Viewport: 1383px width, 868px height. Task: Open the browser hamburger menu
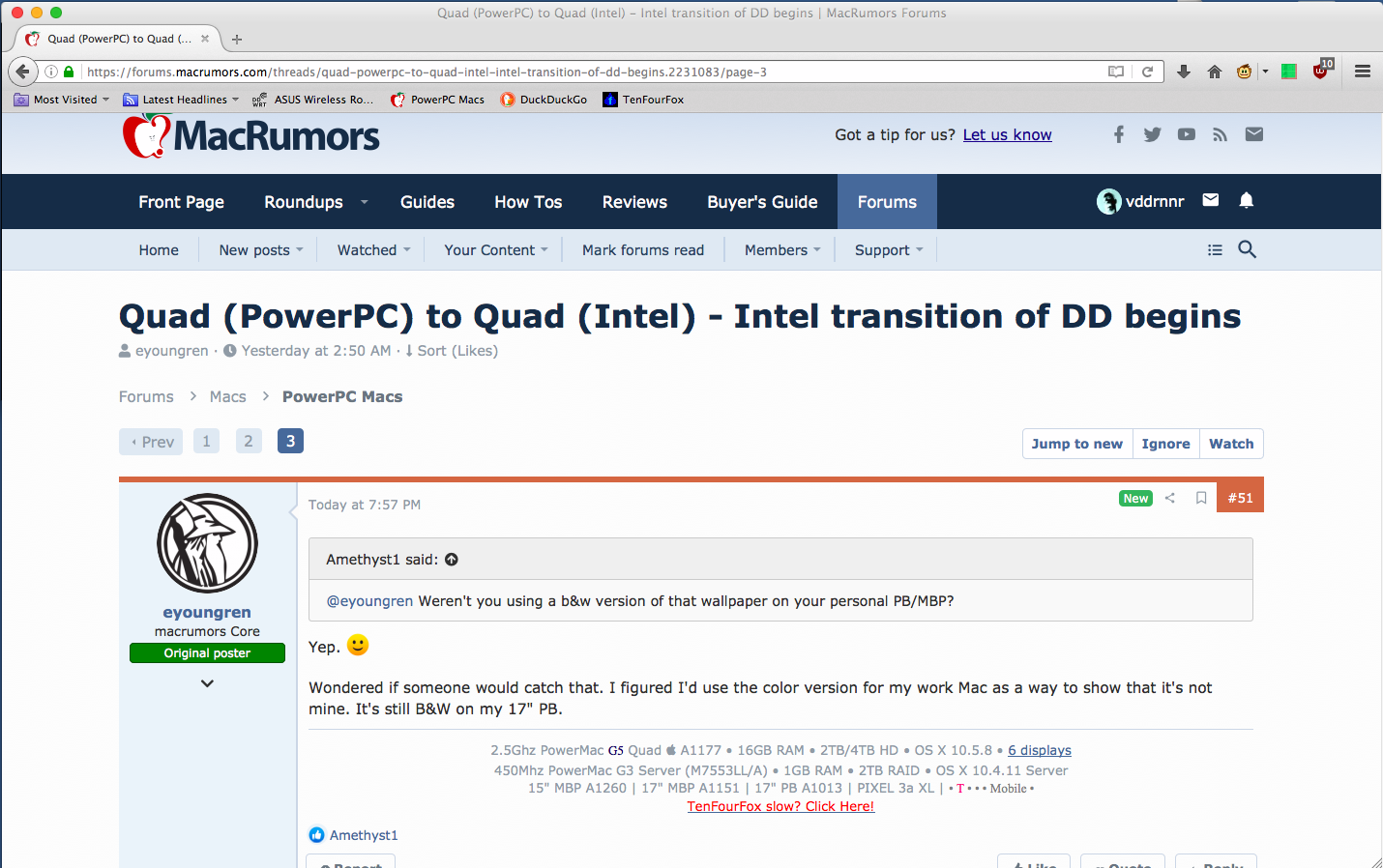(x=1363, y=72)
